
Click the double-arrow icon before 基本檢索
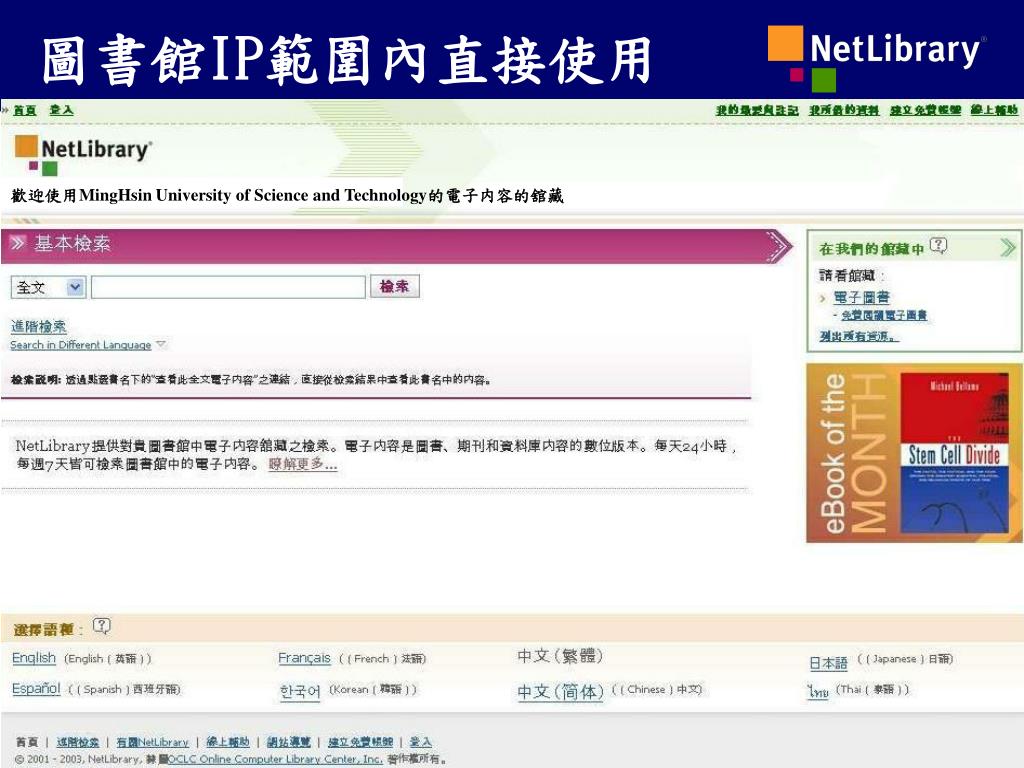click(x=18, y=244)
